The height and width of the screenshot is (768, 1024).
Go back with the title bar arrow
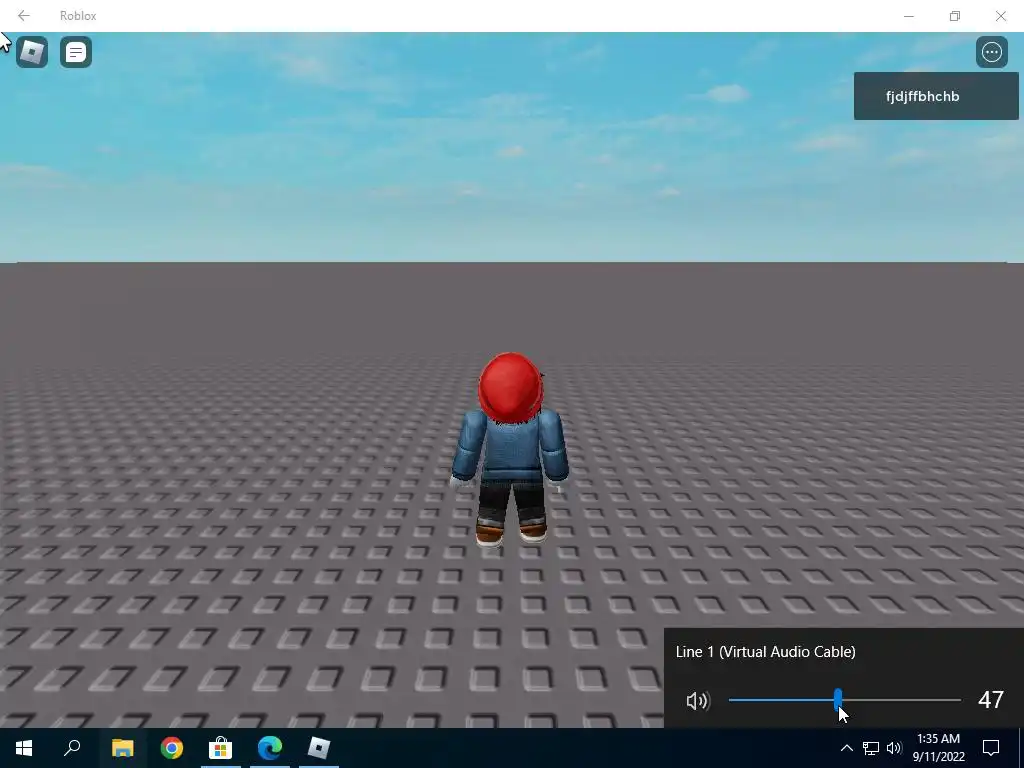point(24,16)
